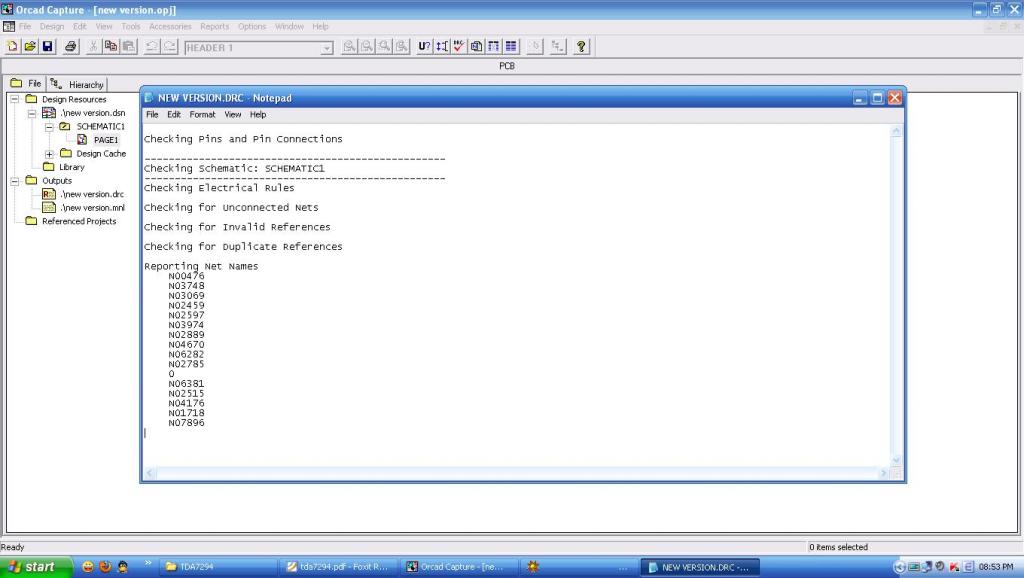Maximize the Notepad window

point(877,98)
